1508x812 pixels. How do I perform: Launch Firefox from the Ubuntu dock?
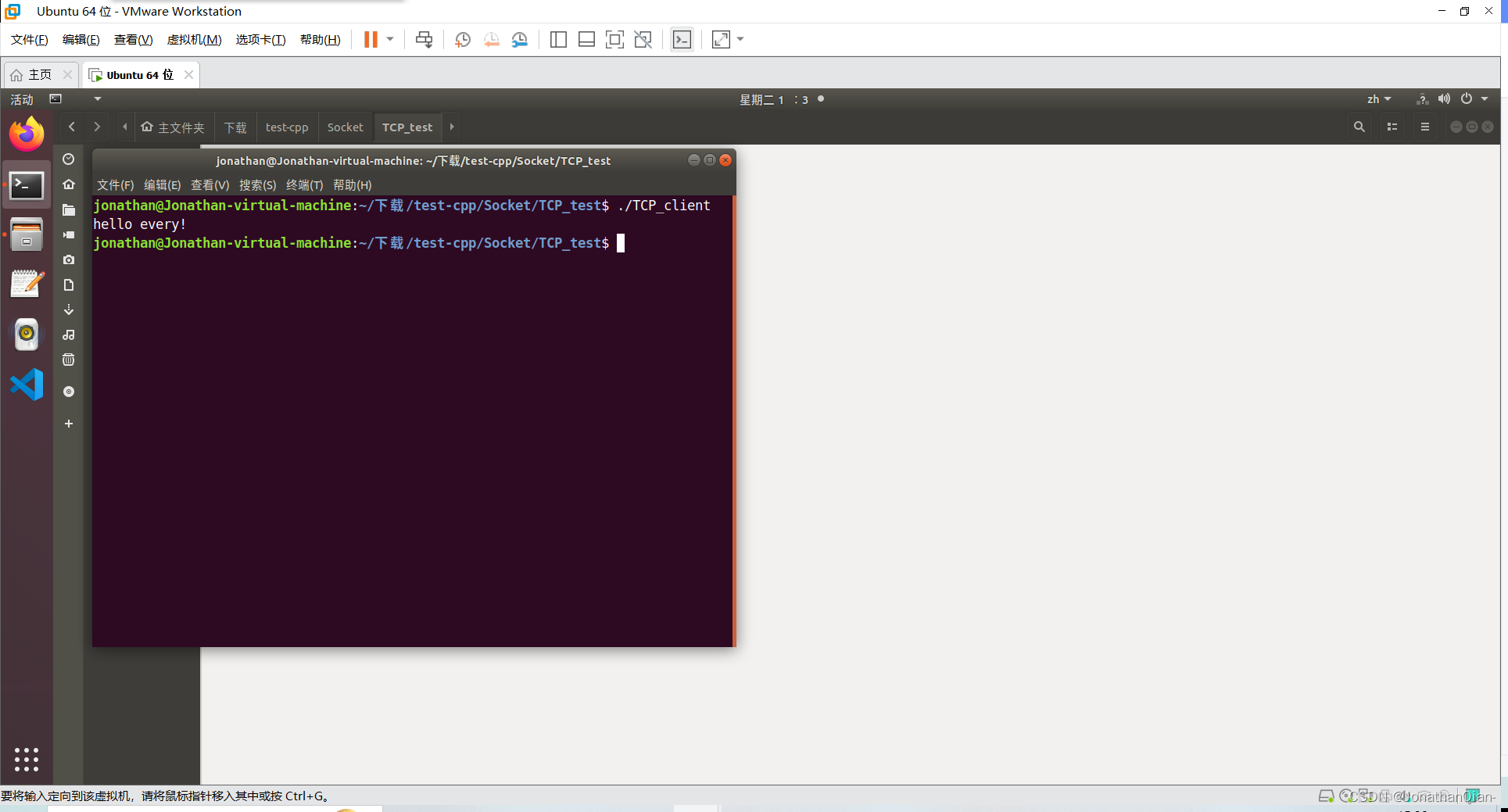27,134
